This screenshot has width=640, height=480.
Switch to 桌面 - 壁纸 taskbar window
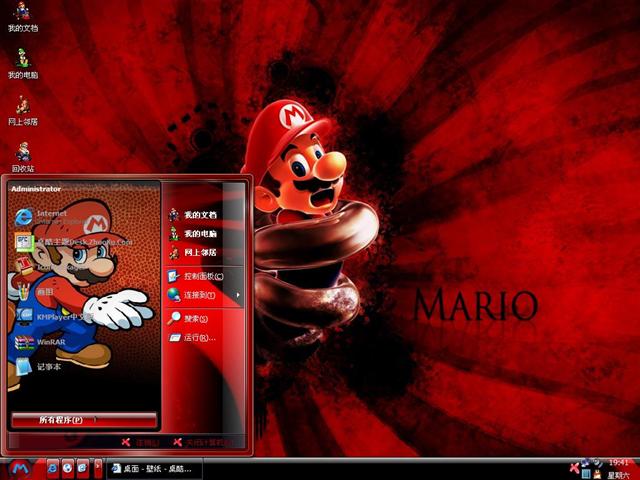pos(154,469)
